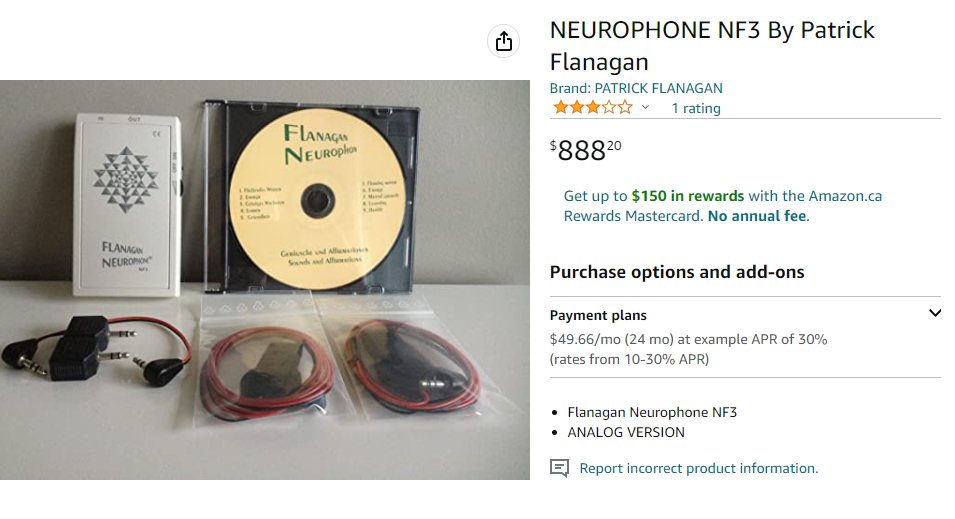955x519 pixels.
Task: Click the $150 in rewards text
Action: pyautogui.click(x=688, y=196)
